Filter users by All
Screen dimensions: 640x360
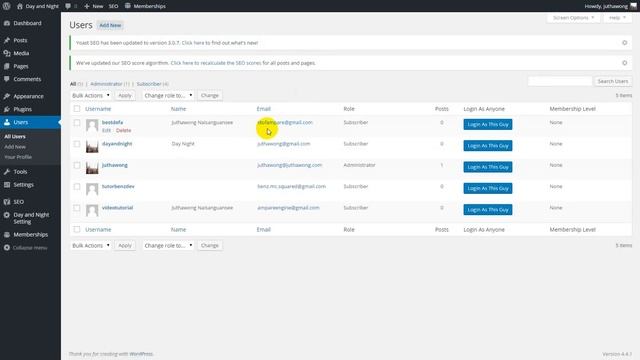(73, 84)
